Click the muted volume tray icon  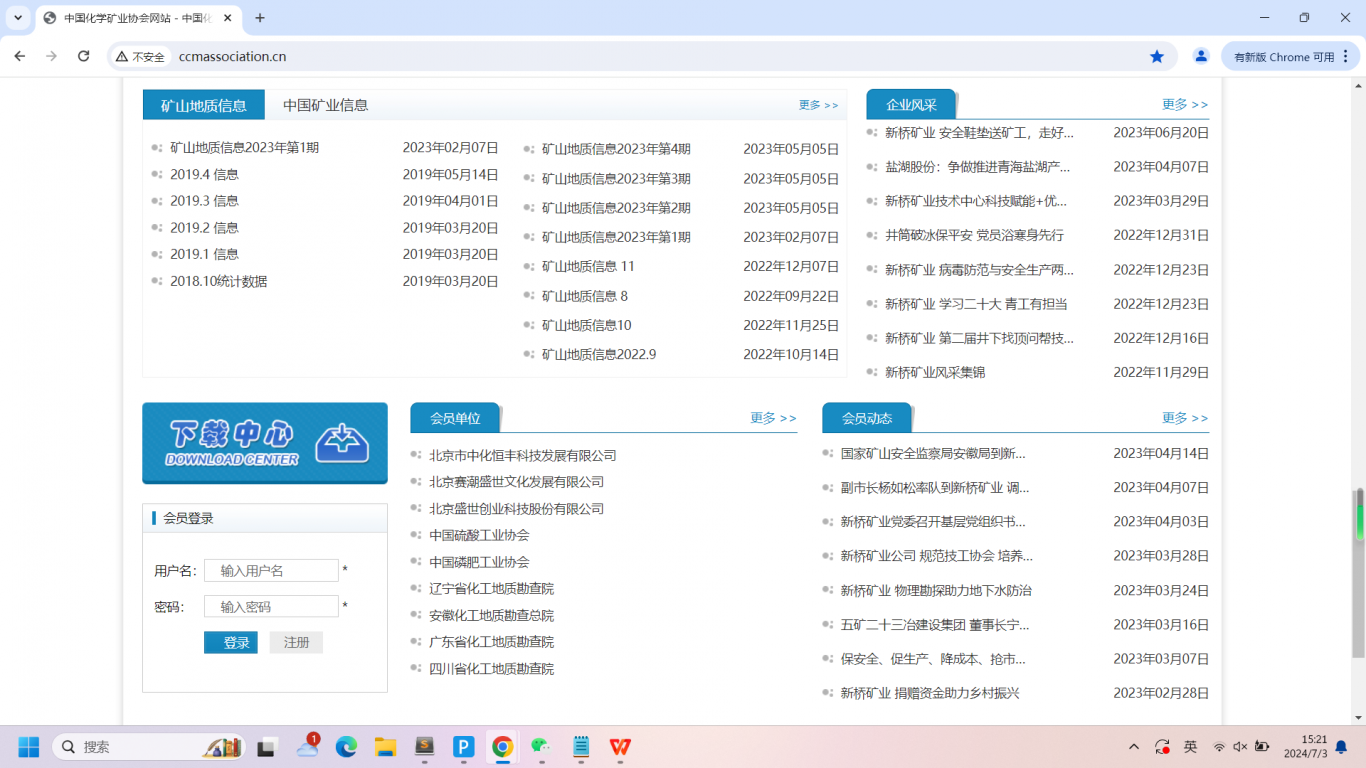[1240, 747]
